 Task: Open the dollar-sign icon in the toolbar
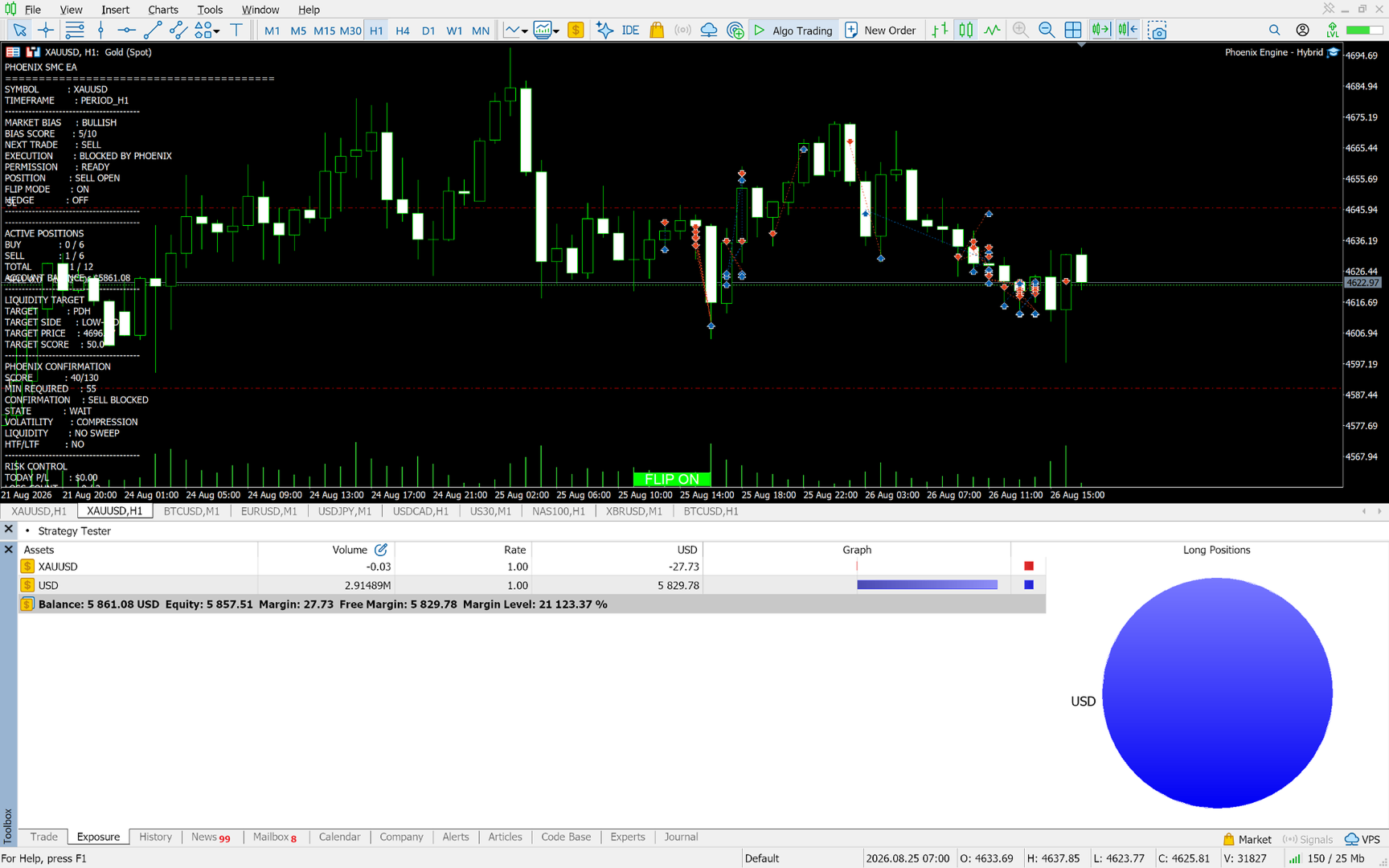tap(576, 31)
